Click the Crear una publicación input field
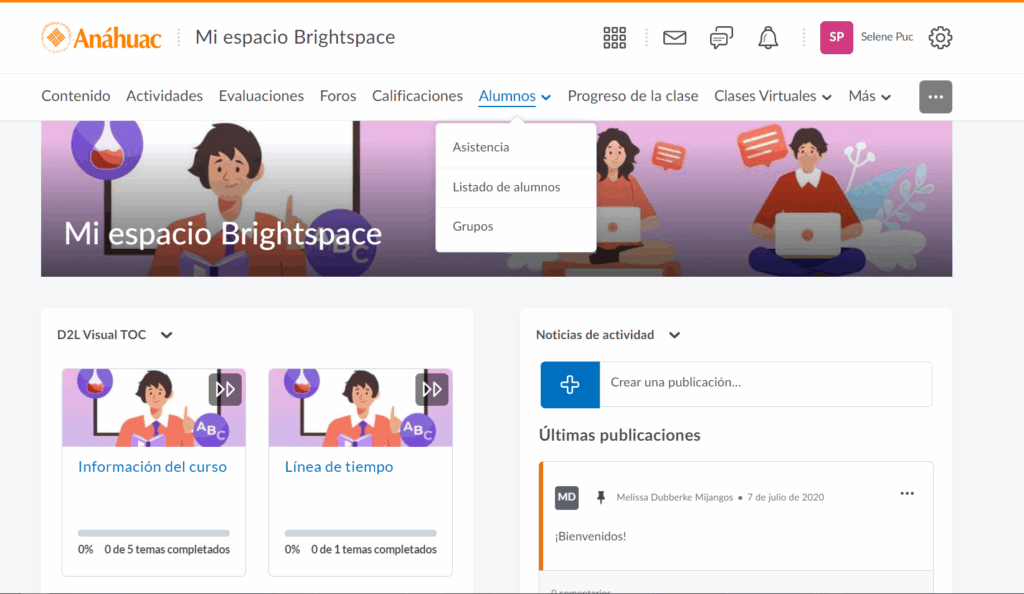 click(765, 383)
